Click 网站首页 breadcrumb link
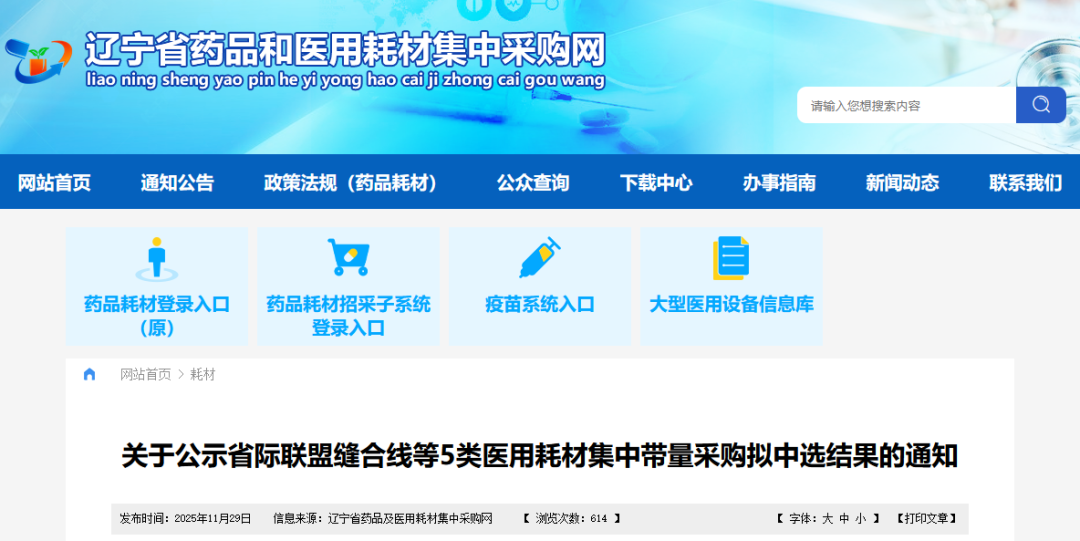This screenshot has width=1080, height=541. point(145,374)
